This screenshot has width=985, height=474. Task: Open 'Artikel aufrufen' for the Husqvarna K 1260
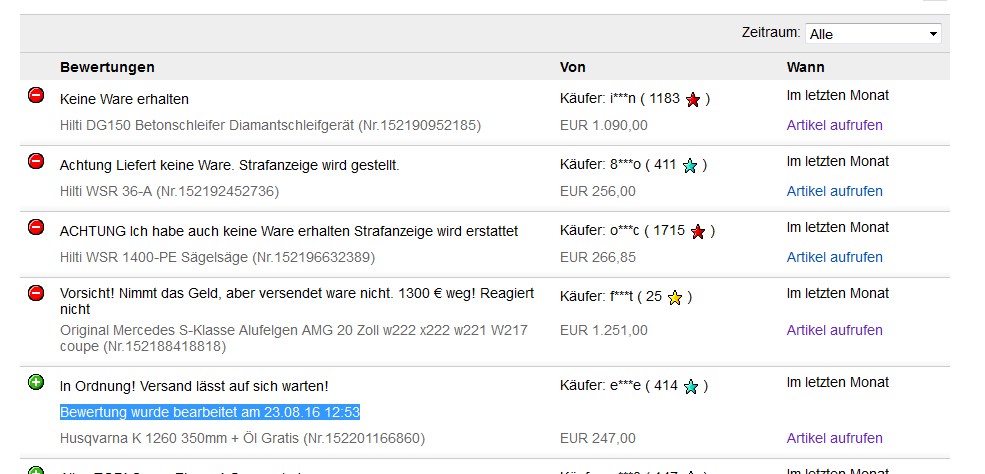[834, 438]
